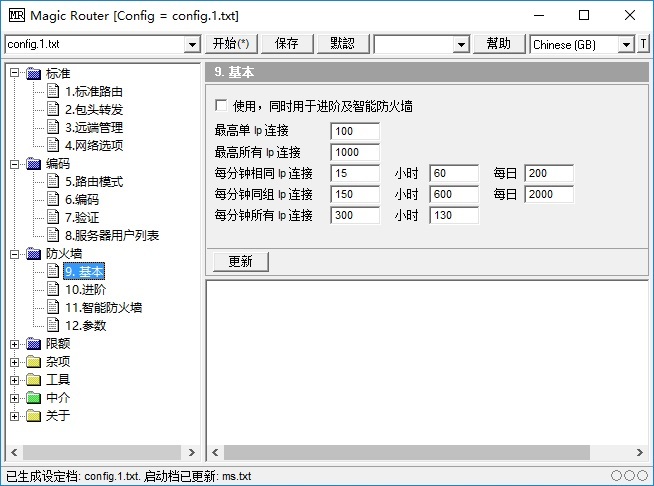Click the 小时 field showing 600
This screenshot has height=486, width=654.
[454, 194]
